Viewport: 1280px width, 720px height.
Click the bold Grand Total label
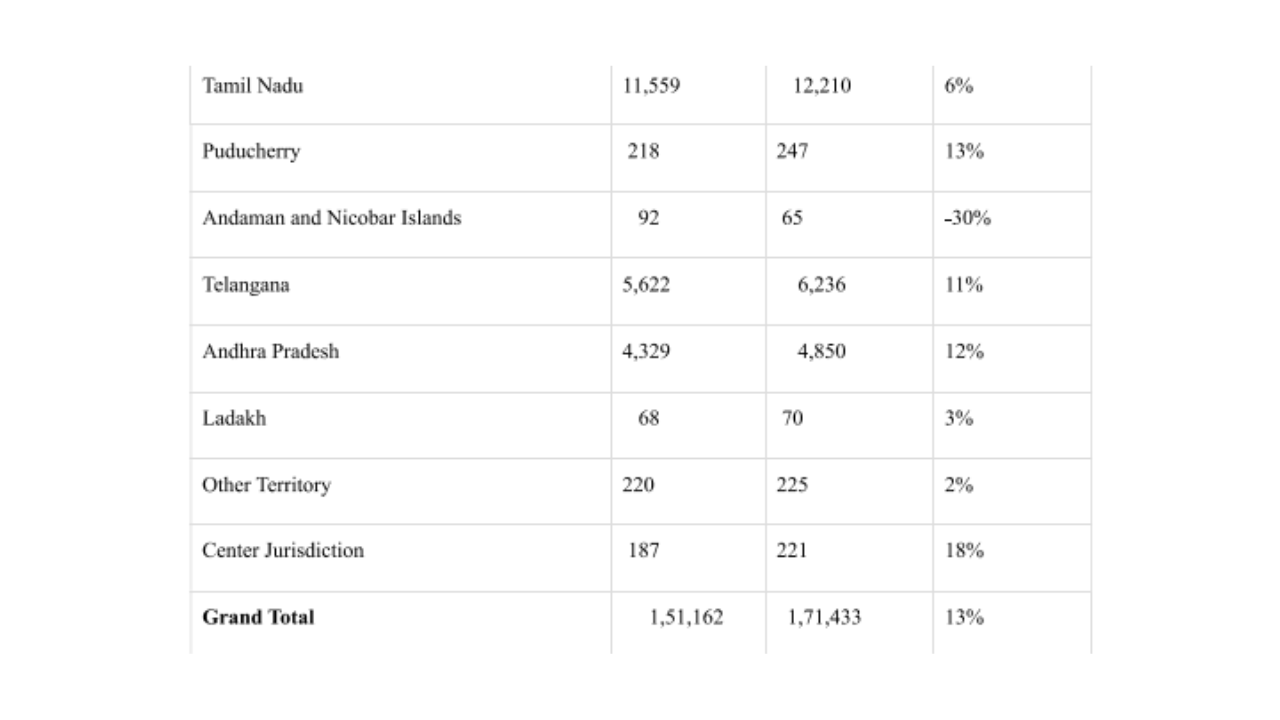258,617
